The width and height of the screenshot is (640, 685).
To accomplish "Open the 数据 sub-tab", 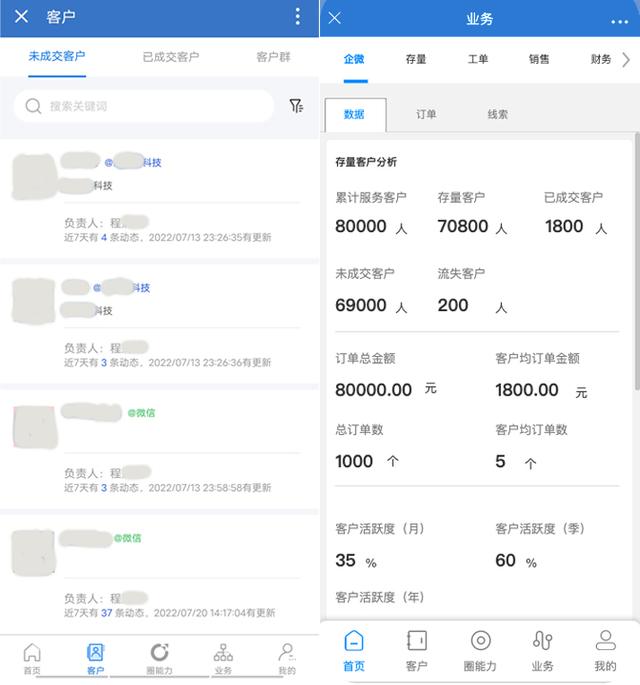I will tap(355, 114).
